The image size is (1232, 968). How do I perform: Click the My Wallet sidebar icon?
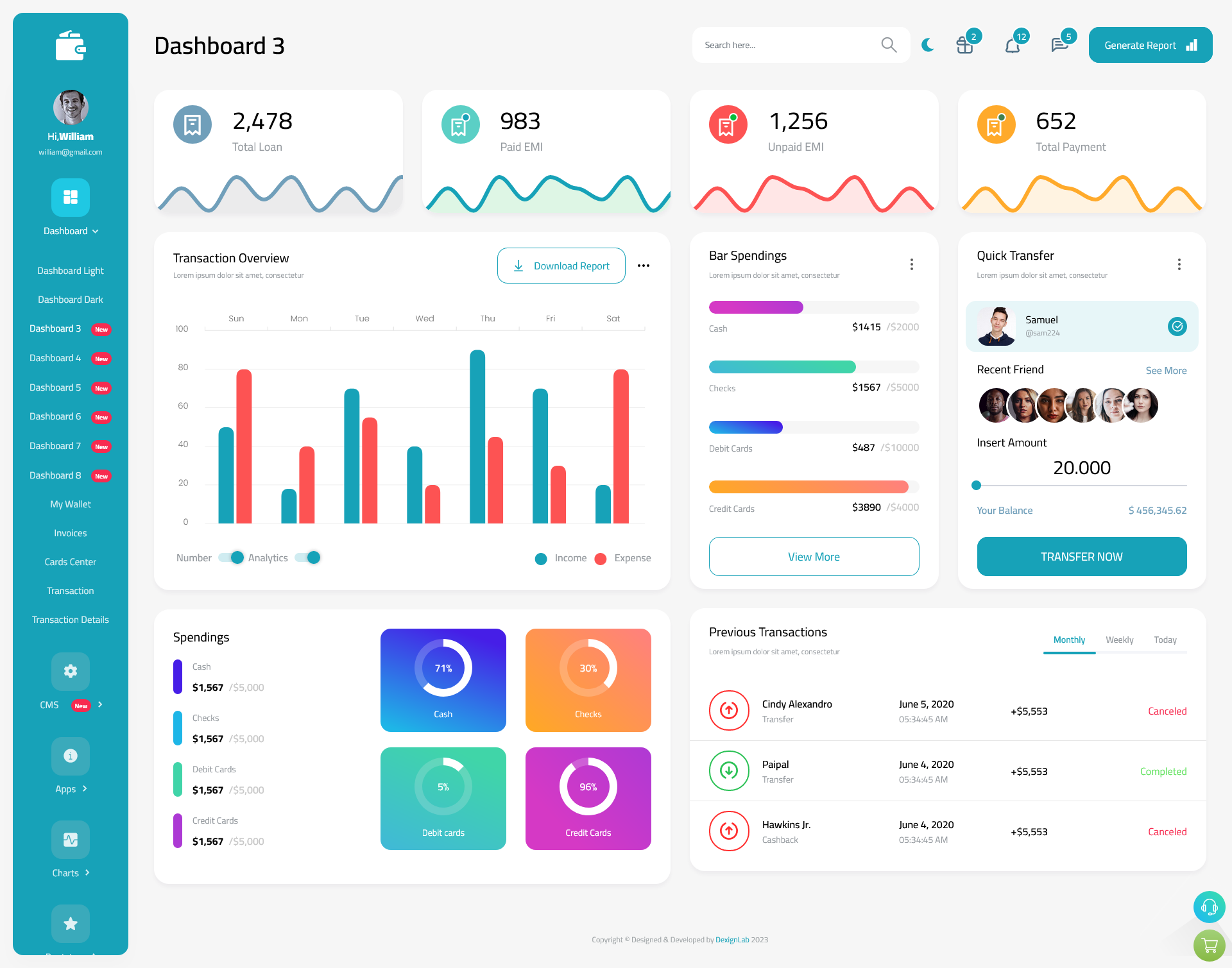[69, 503]
